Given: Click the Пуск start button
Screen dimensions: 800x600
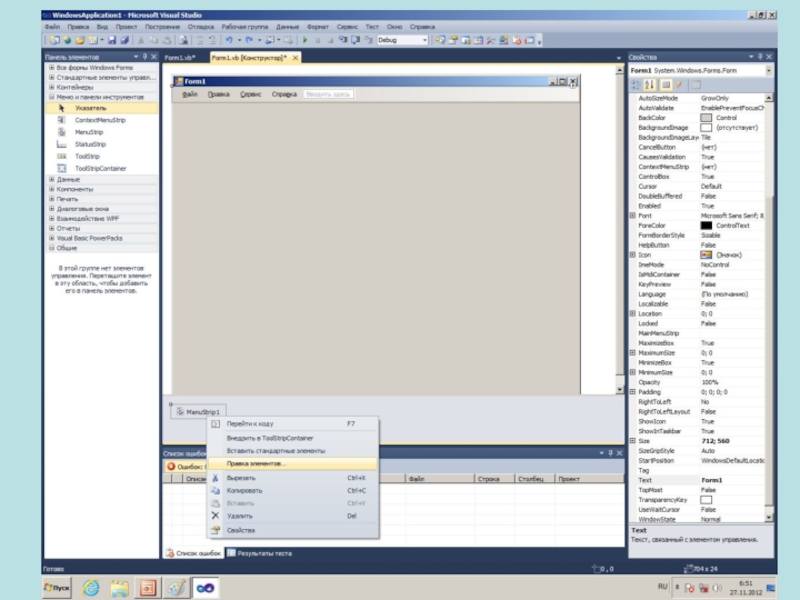Looking at the screenshot, I should click(55, 587).
